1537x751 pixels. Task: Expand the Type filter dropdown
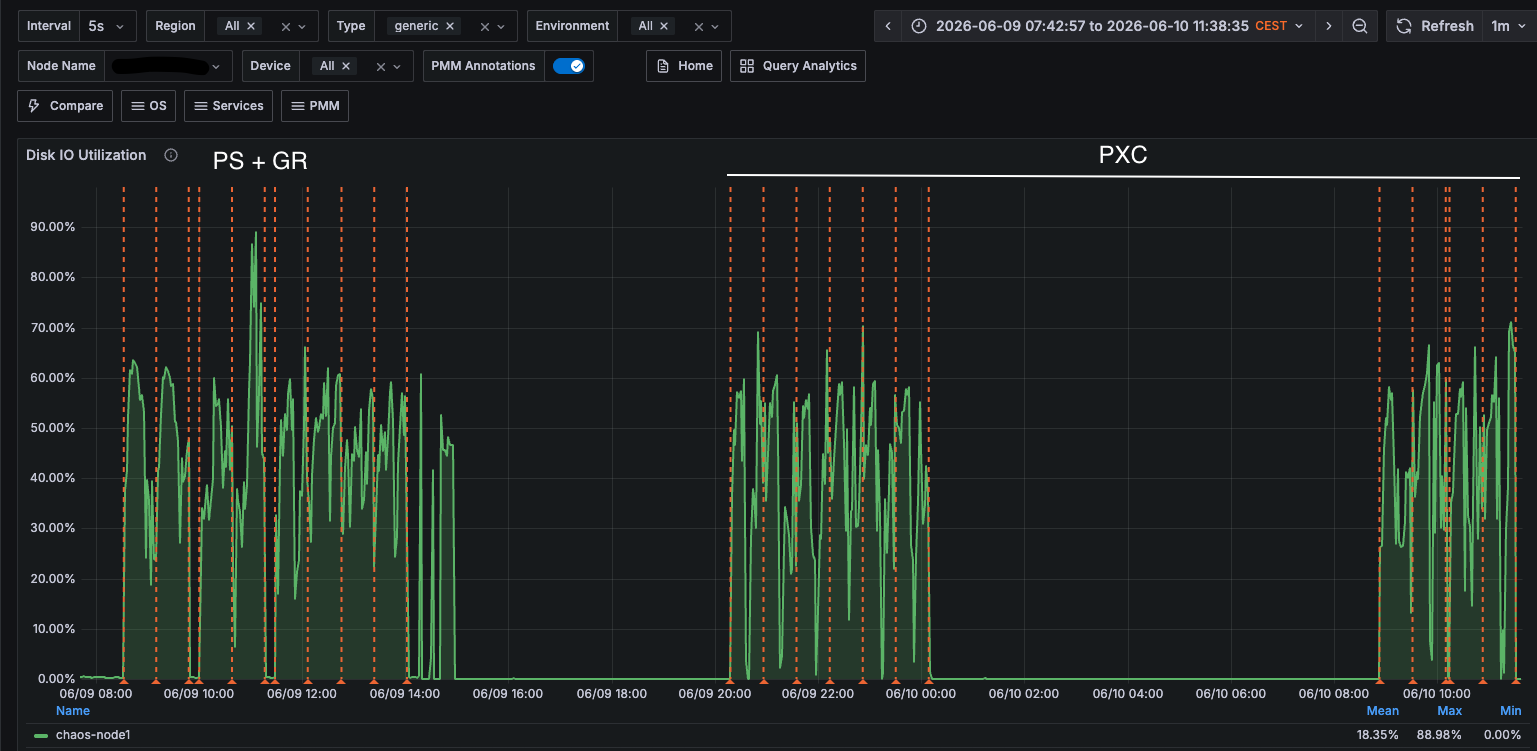(503, 27)
